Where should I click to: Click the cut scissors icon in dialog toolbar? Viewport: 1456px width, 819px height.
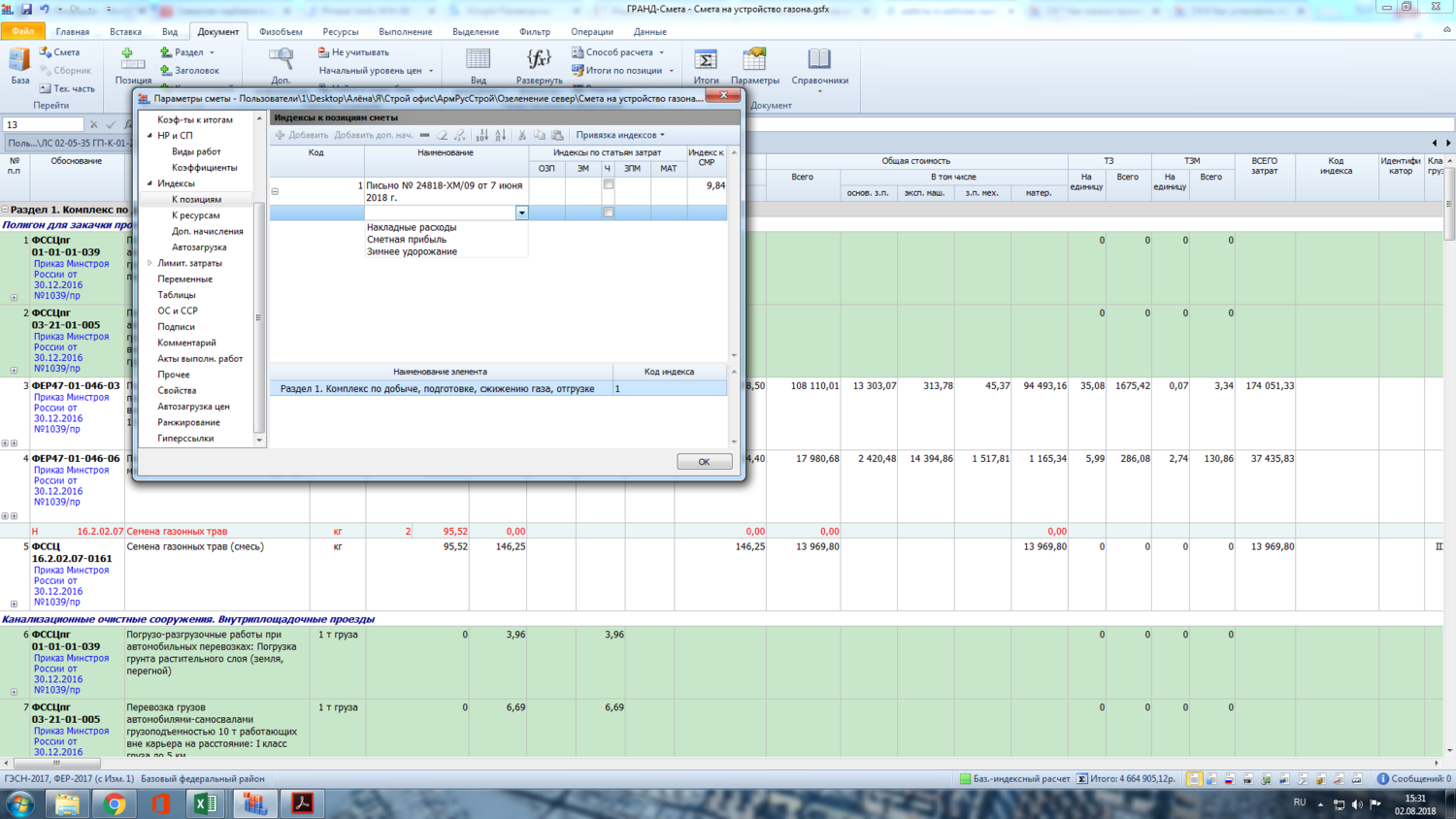pyautogui.click(x=521, y=136)
